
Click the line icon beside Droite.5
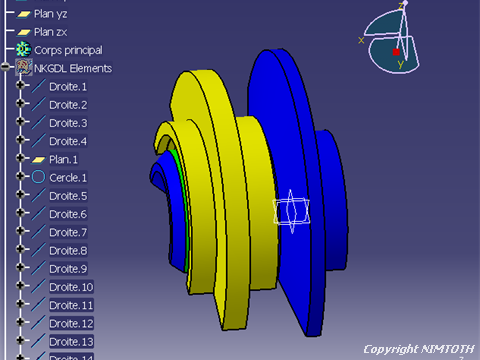pyautogui.click(x=38, y=195)
